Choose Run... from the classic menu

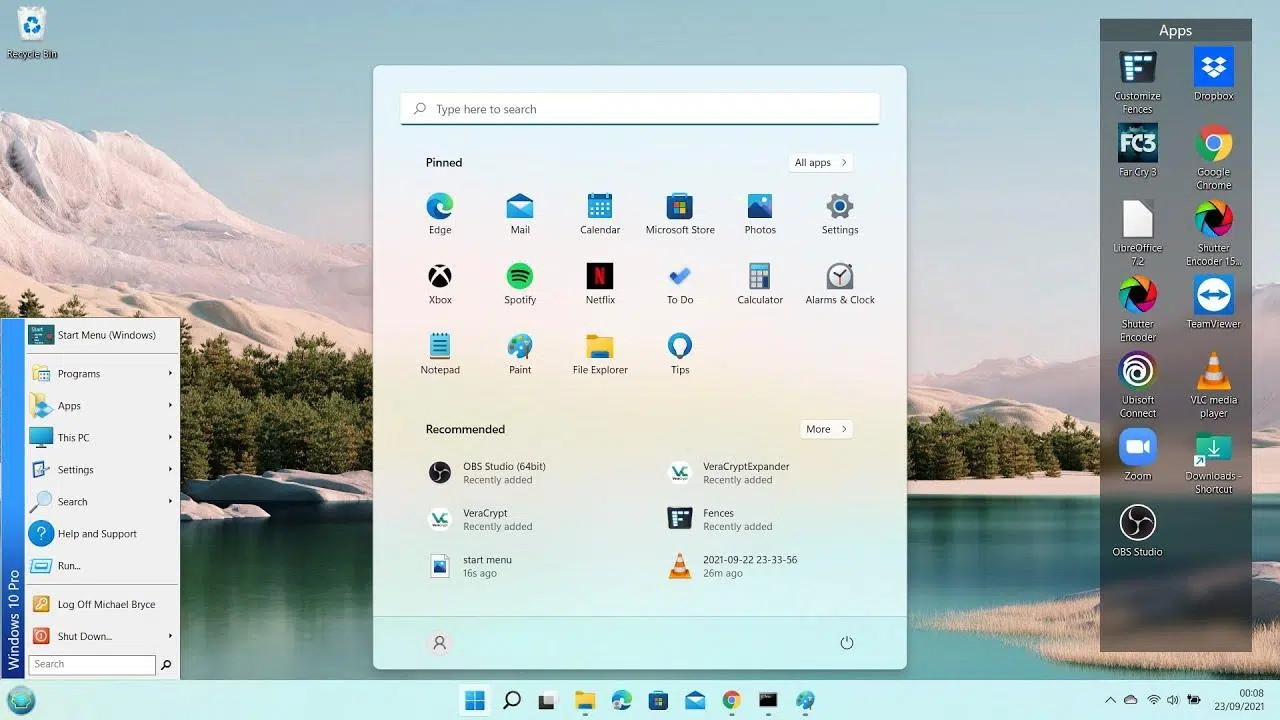click(102, 566)
